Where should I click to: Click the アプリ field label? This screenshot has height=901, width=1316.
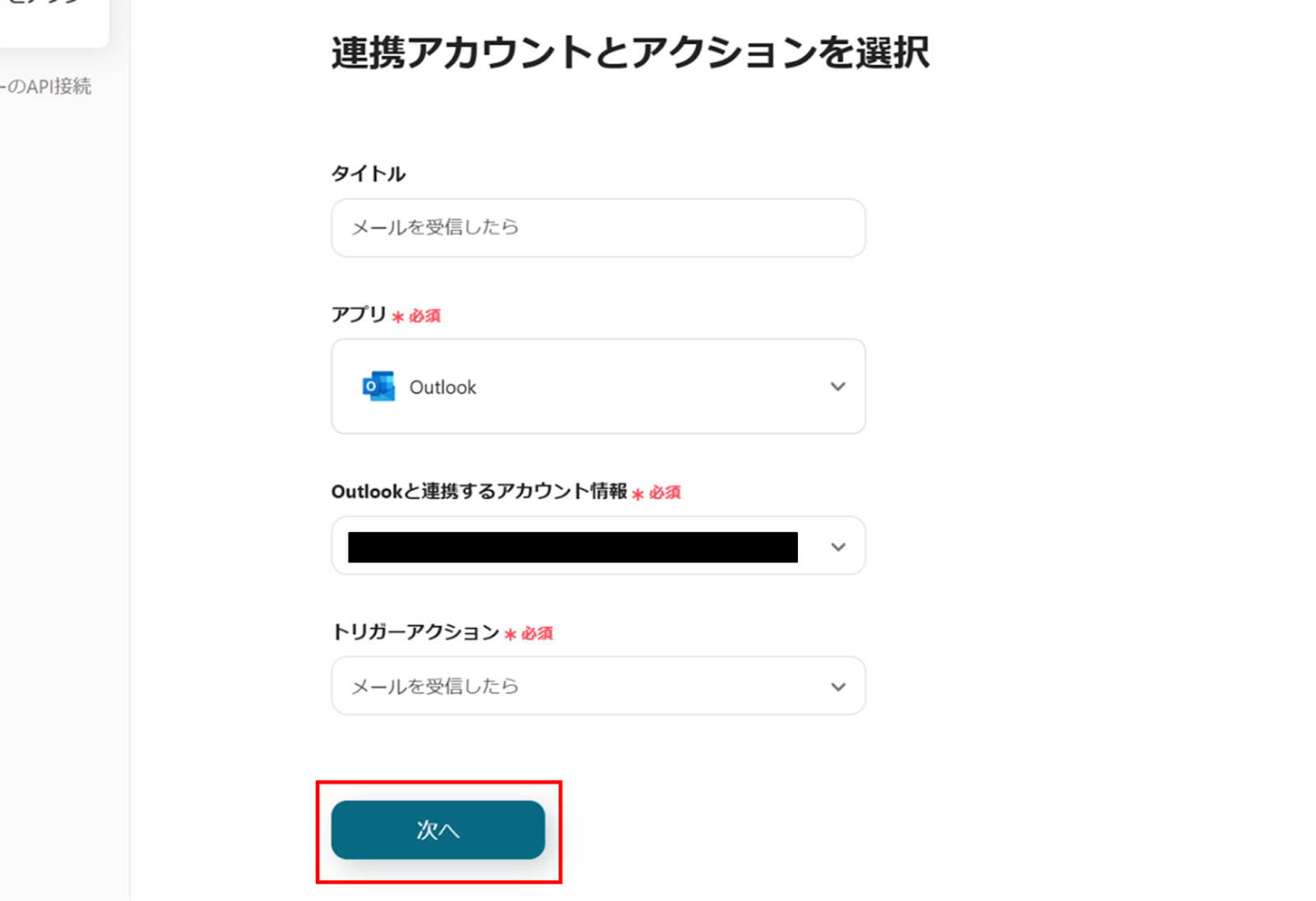(359, 315)
